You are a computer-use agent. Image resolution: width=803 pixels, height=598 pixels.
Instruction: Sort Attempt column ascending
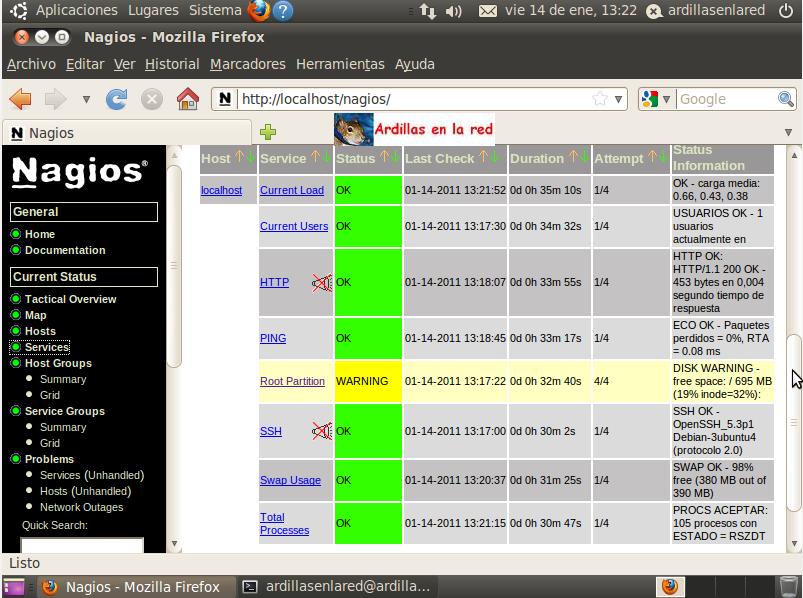[652, 157]
